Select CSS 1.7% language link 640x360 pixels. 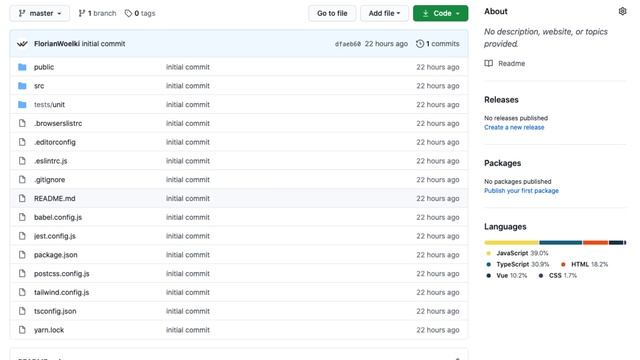tap(558, 276)
